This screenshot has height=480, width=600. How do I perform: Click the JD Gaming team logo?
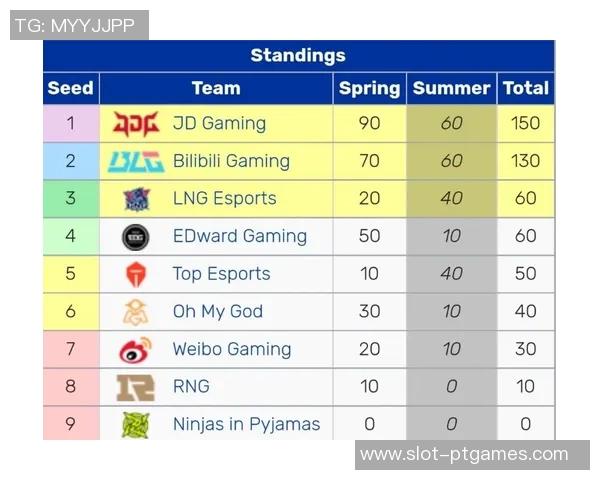[x=135, y=124]
